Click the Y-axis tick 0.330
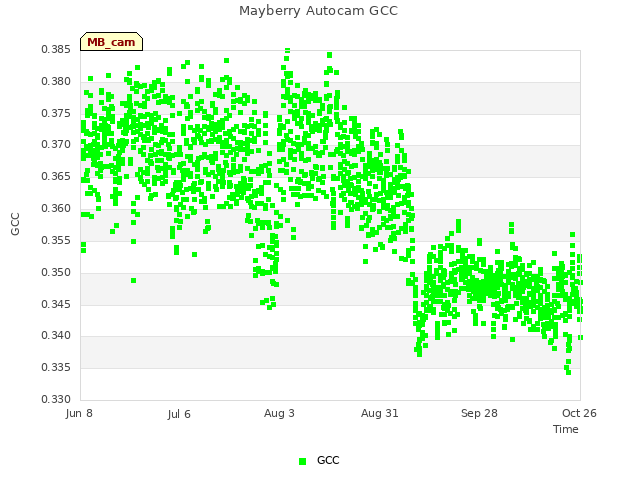This screenshot has height=480, width=640. 56,399
